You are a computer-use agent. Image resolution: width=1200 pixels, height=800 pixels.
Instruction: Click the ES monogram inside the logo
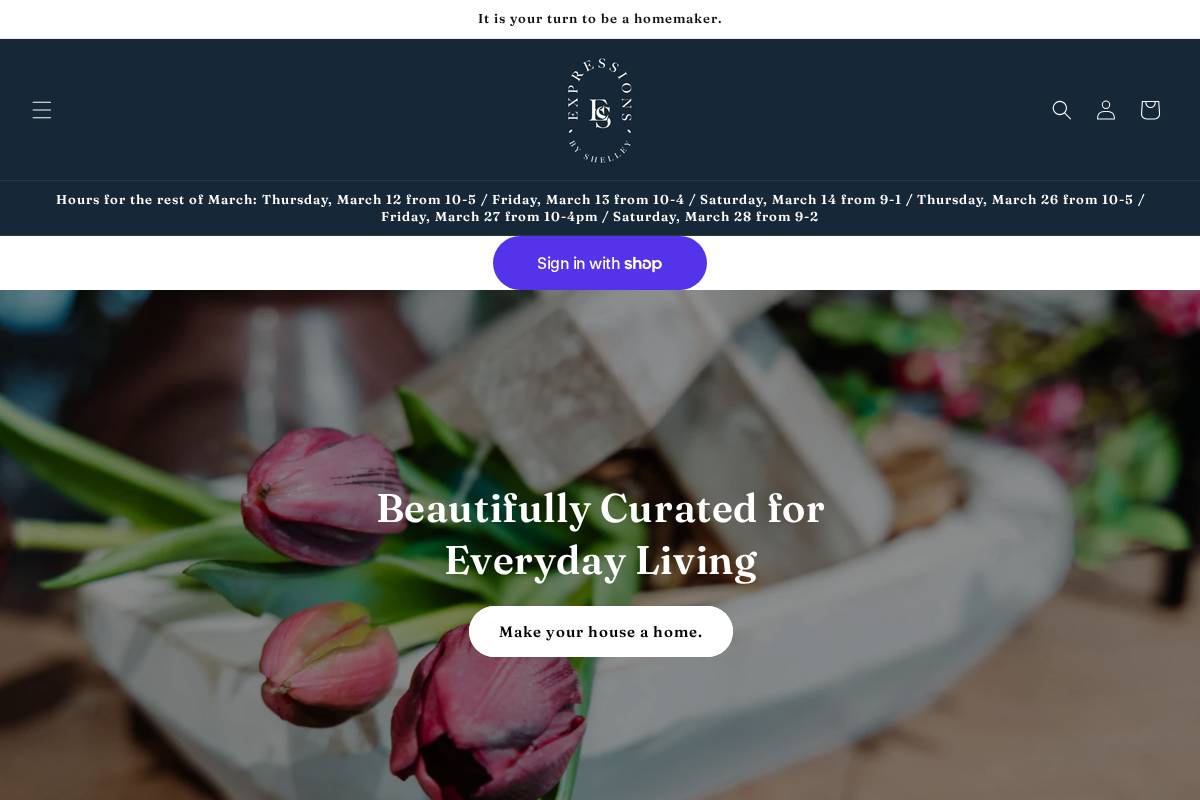click(x=600, y=113)
